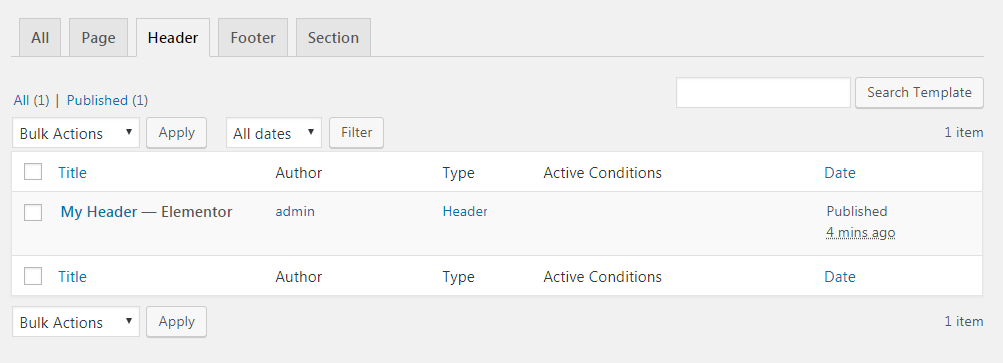
Task: Click the Search Template button
Action: point(919,93)
